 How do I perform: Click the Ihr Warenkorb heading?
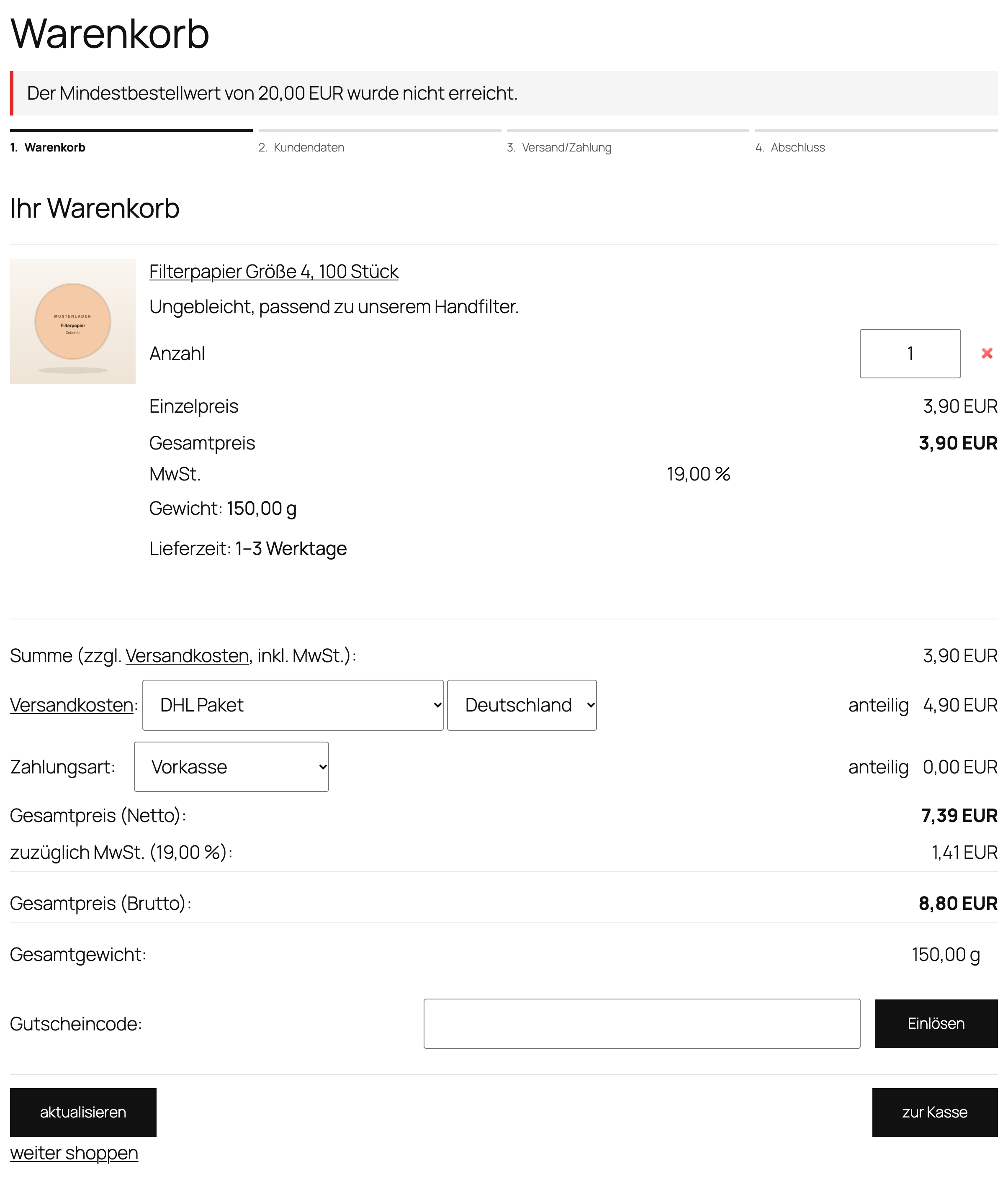click(95, 208)
